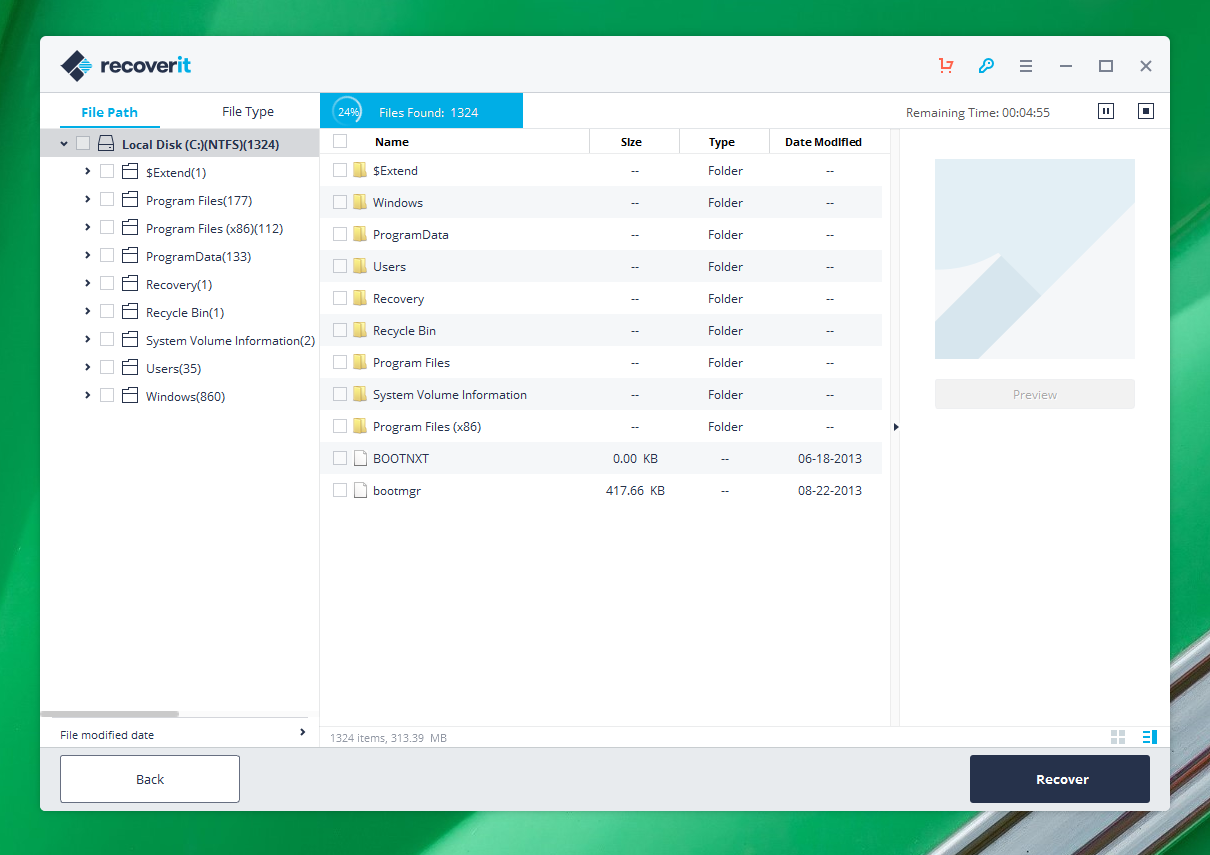Click the preview placeholder image

click(1035, 259)
